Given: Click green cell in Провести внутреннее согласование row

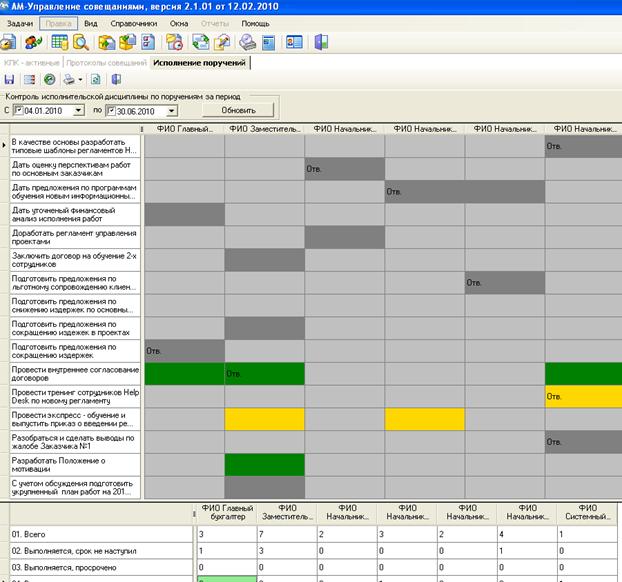Looking at the screenshot, I should (x=185, y=374).
